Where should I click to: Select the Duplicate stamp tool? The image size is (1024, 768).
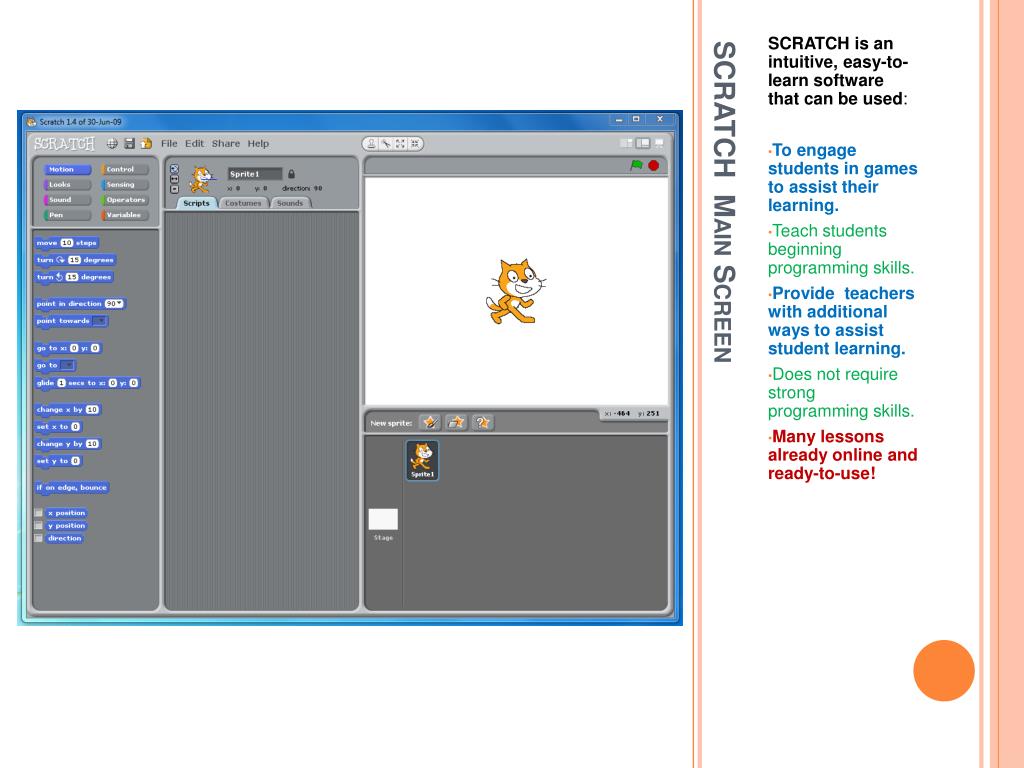click(371, 144)
